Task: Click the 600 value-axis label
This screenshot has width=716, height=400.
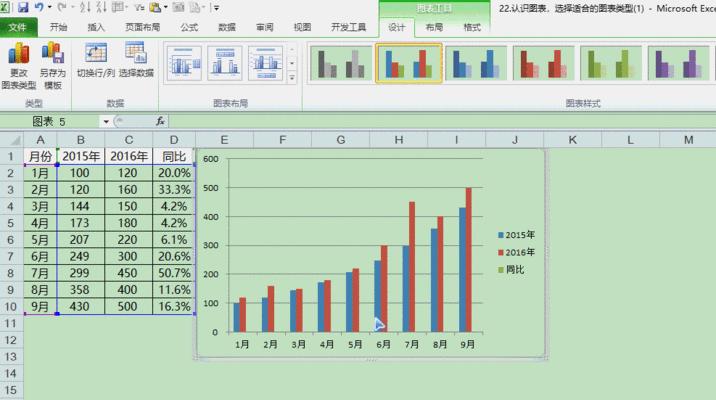Action: pos(211,159)
